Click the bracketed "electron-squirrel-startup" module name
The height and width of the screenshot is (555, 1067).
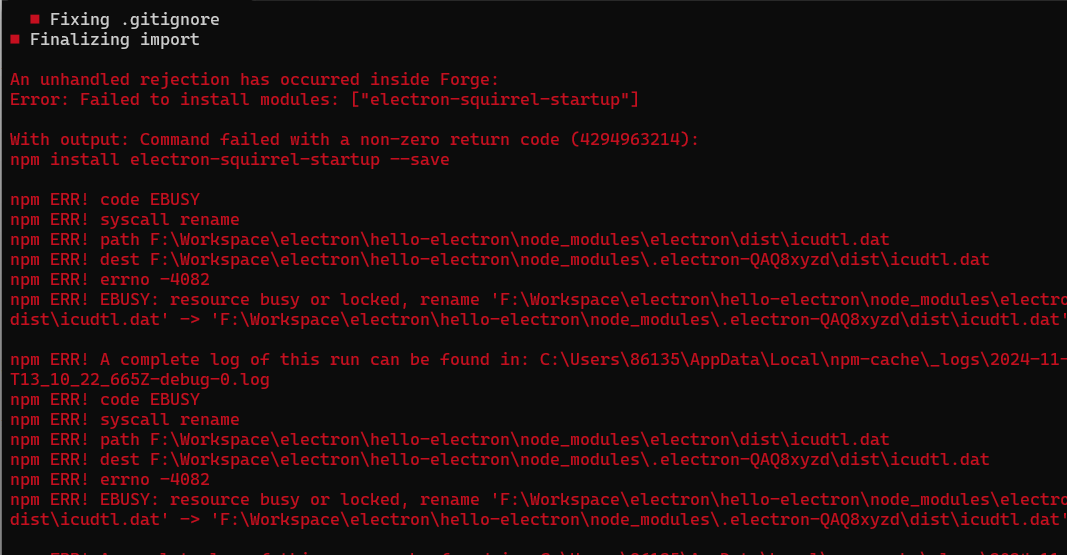tap(495, 99)
